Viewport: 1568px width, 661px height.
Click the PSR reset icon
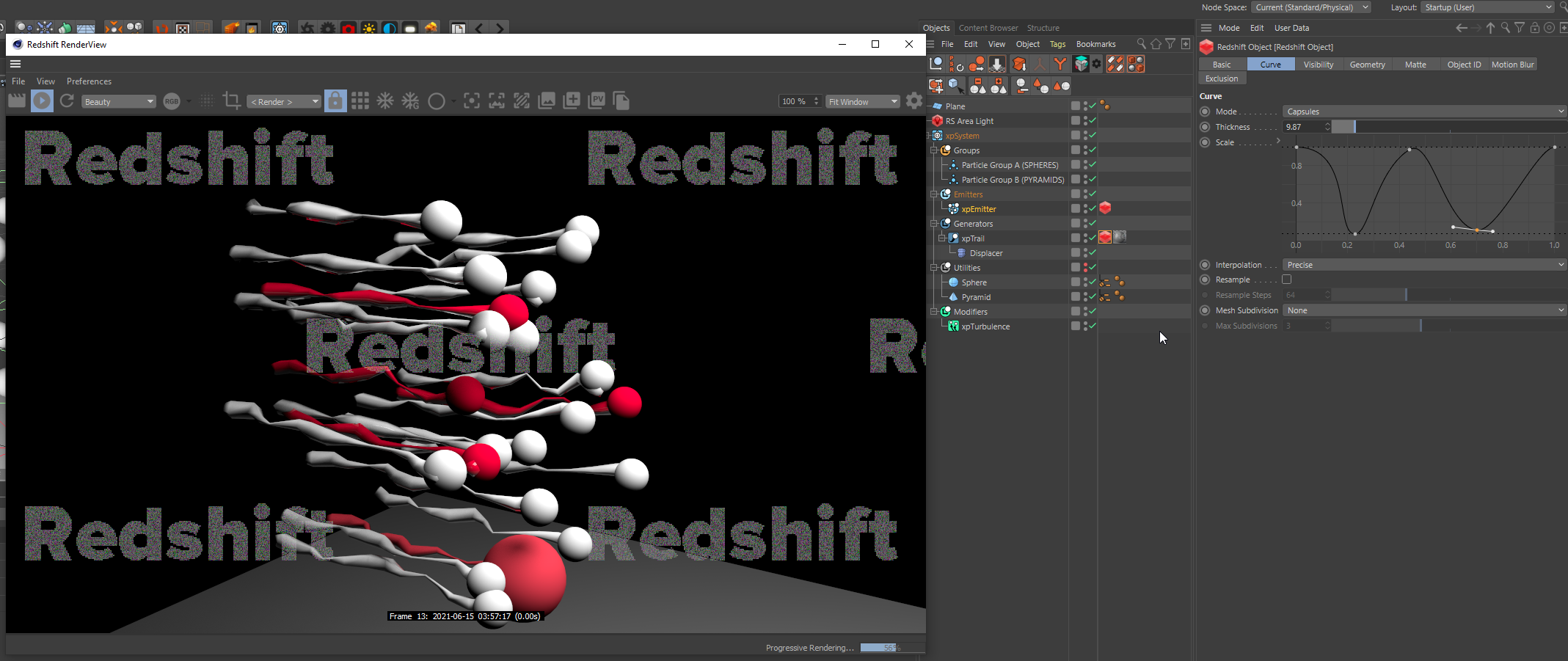point(956,65)
